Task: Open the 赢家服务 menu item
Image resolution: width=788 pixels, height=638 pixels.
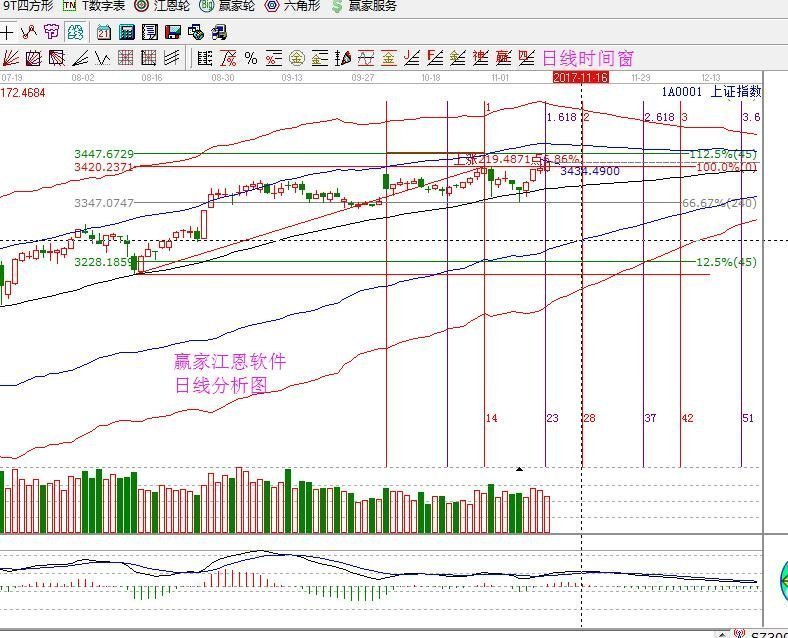Action: (364, 6)
